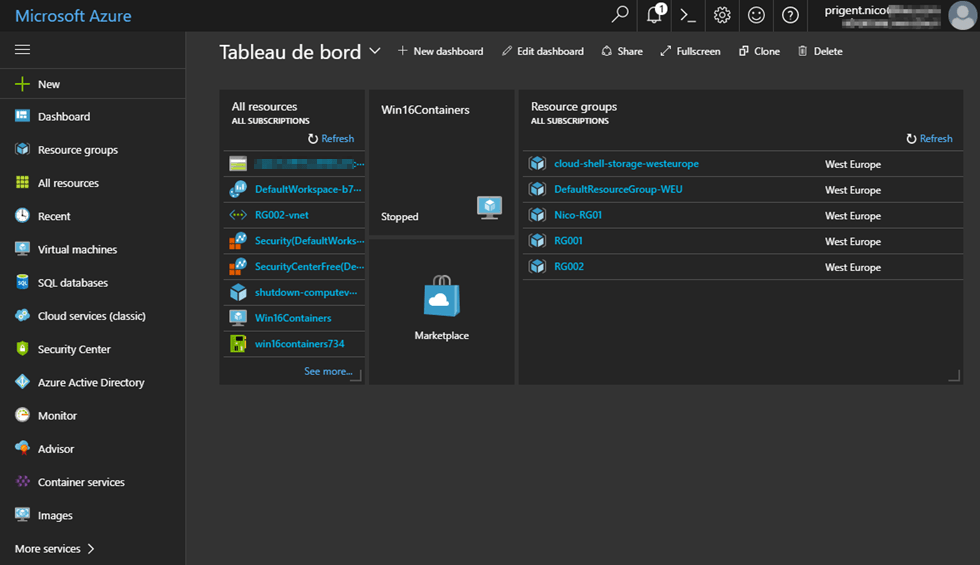Click the feedback smiley icon

[756, 15]
